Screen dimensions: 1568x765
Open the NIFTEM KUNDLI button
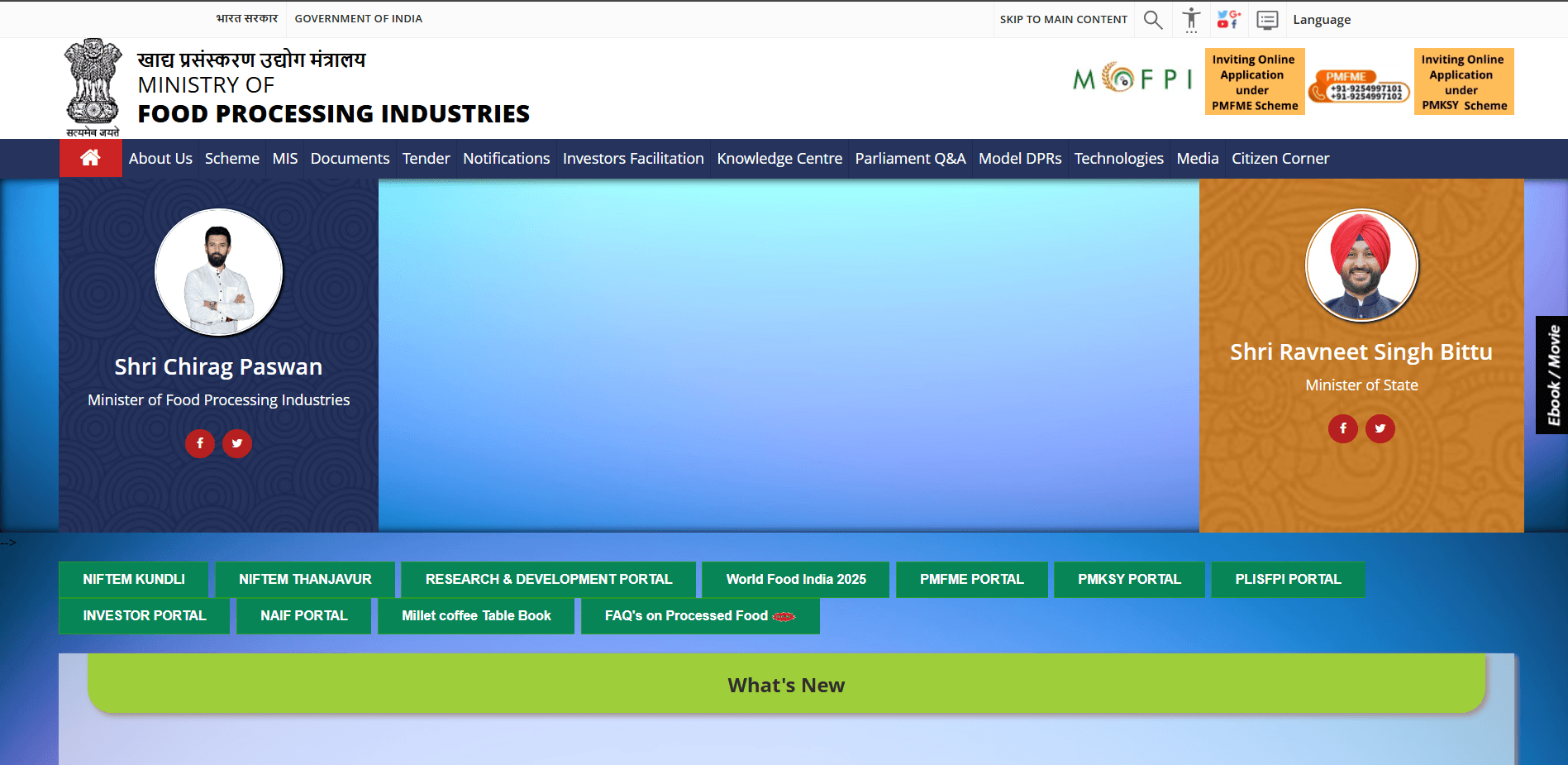point(134,579)
